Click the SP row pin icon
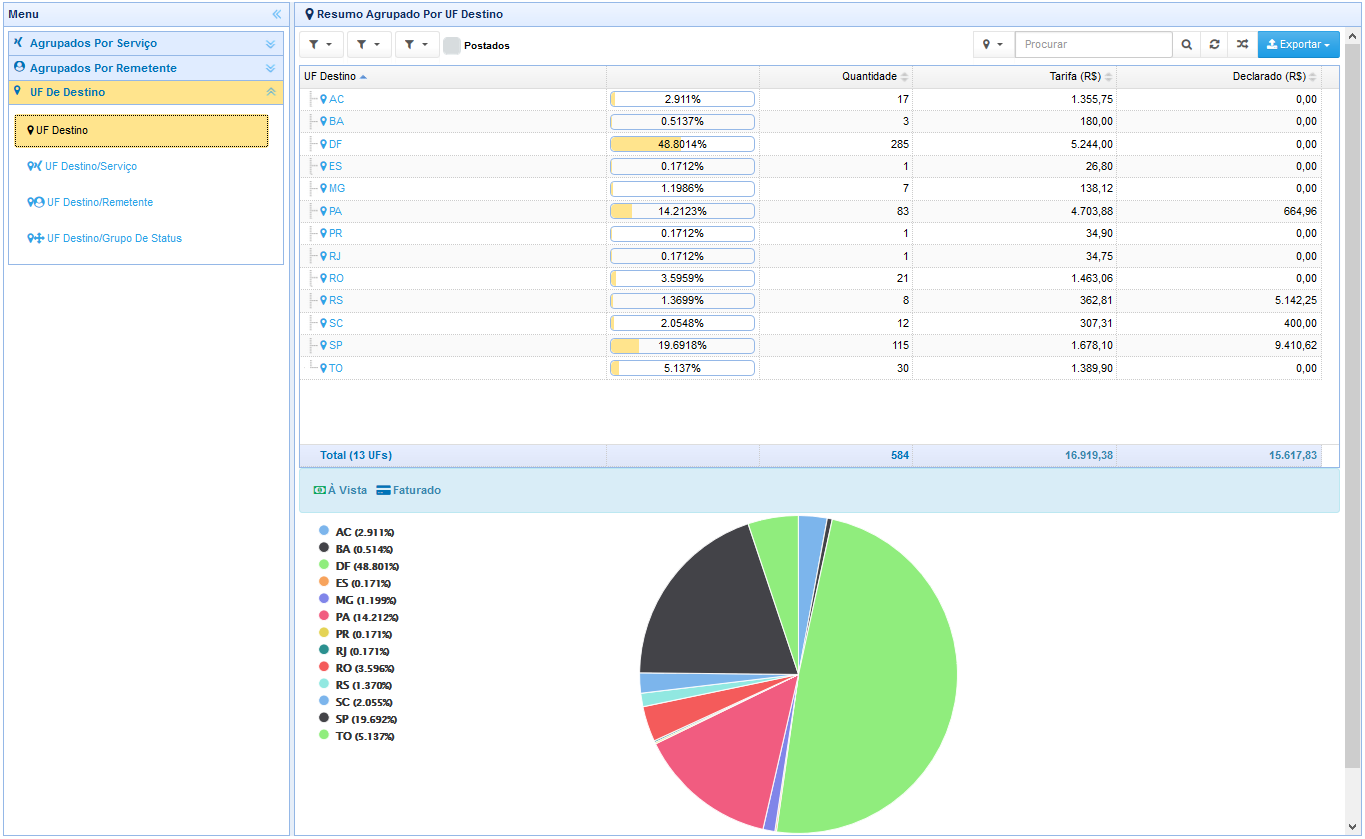This screenshot has width=1365, height=839. (x=324, y=345)
